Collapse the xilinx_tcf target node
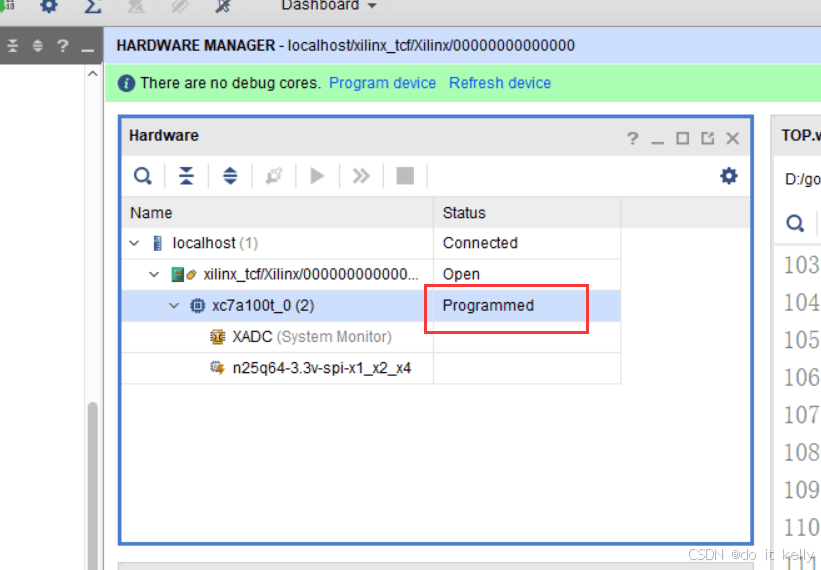 tap(154, 274)
